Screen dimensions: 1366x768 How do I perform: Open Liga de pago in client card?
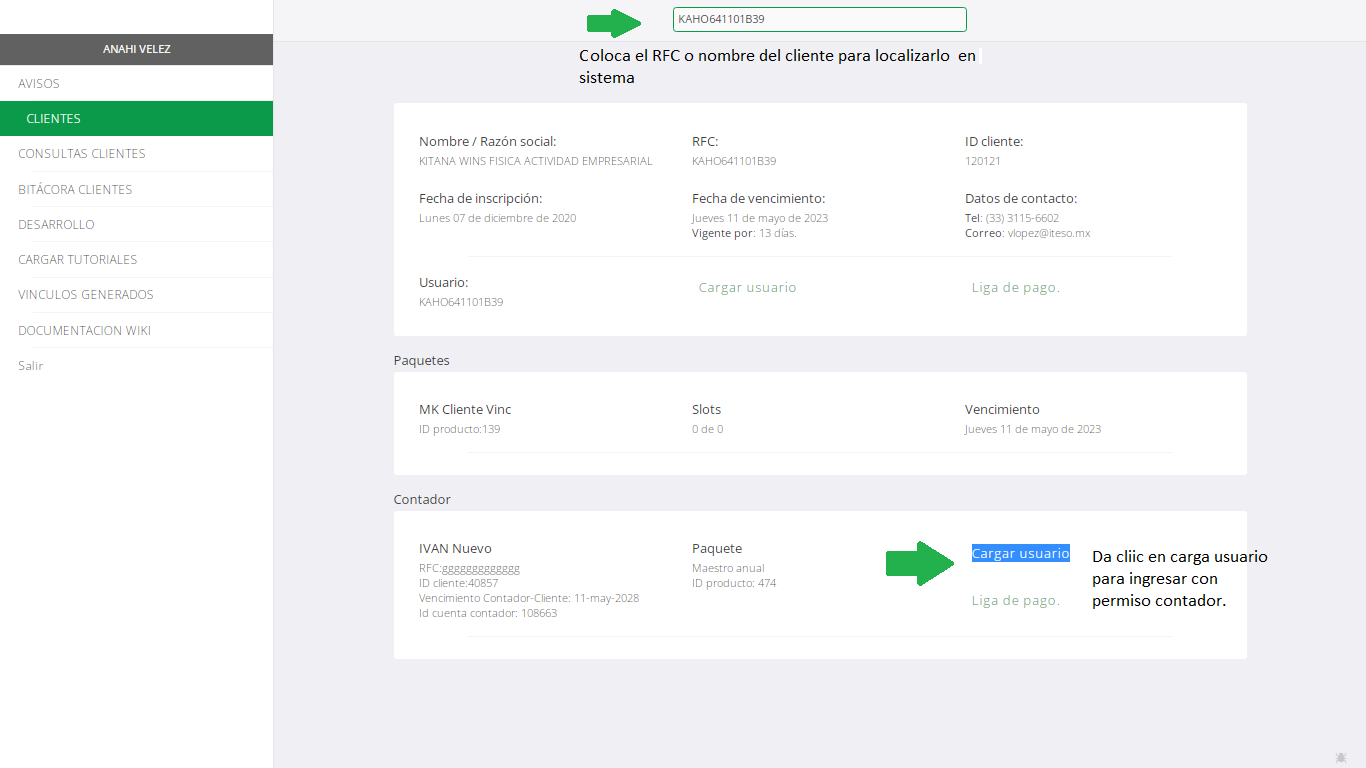click(1015, 288)
